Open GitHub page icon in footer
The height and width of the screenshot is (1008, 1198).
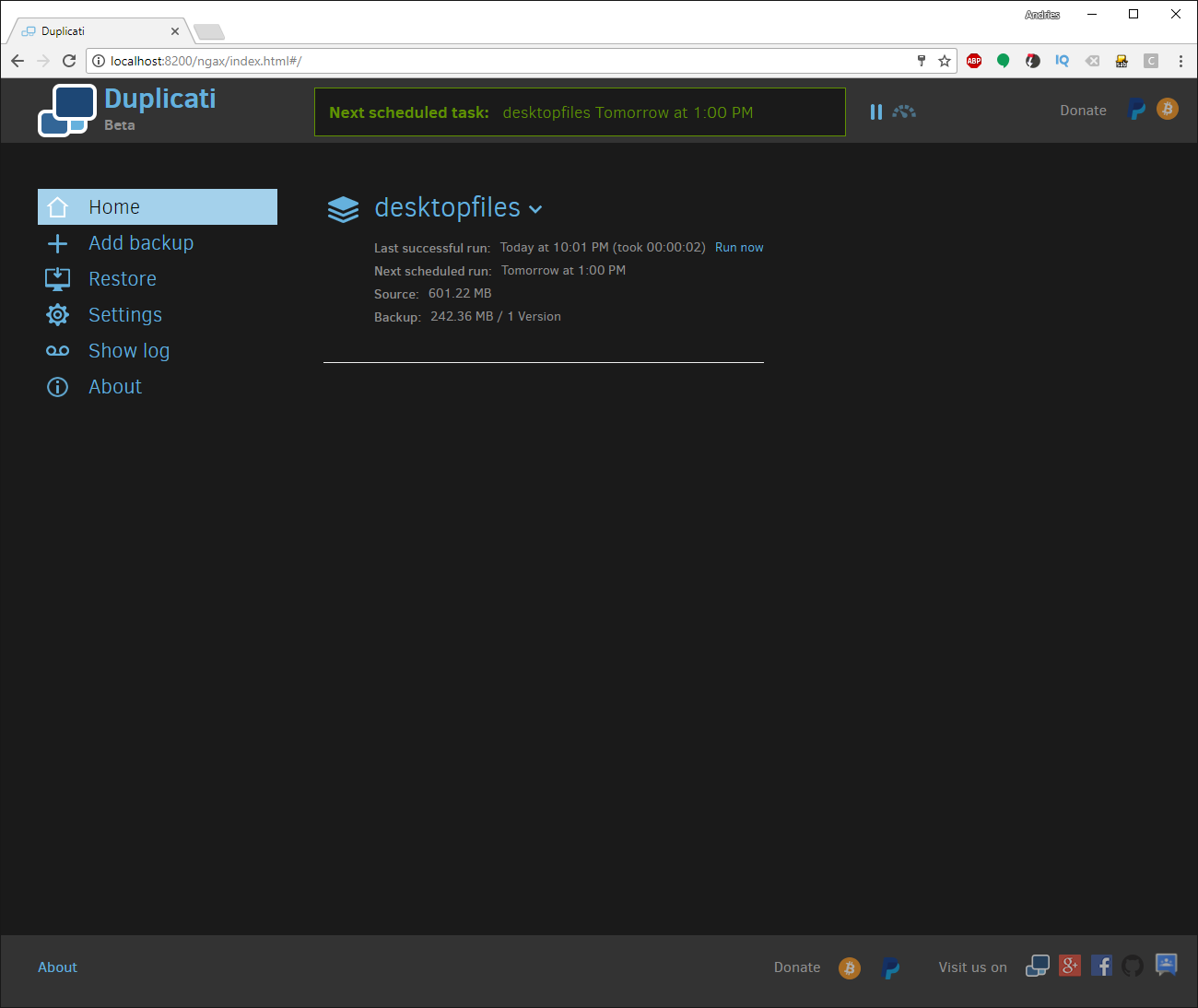tap(1133, 966)
